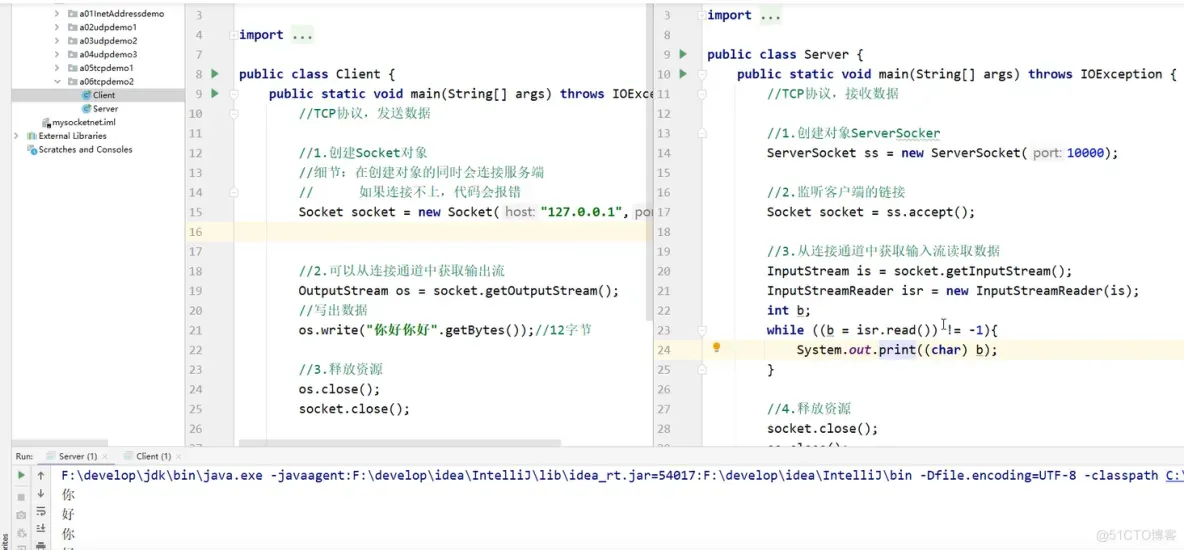This screenshot has height=550, width=1184.
Task: Collapse the a06tcpdemo2 package
Action: pyautogui.click(x=57, y=82)
